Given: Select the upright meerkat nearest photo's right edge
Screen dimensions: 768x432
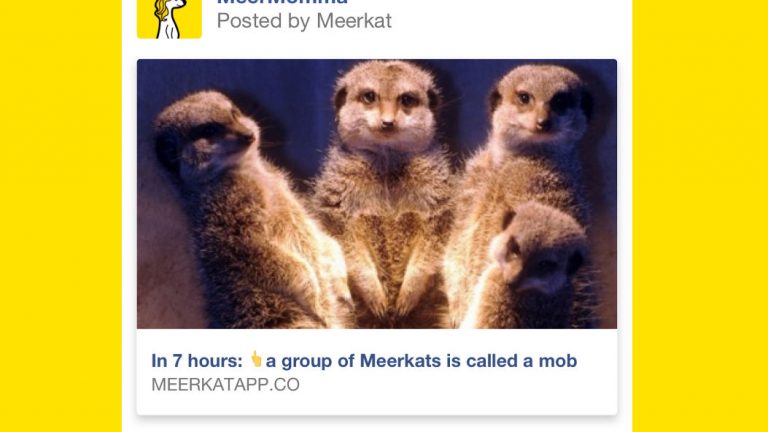Looking at the screenshot, I should (534, 147).
